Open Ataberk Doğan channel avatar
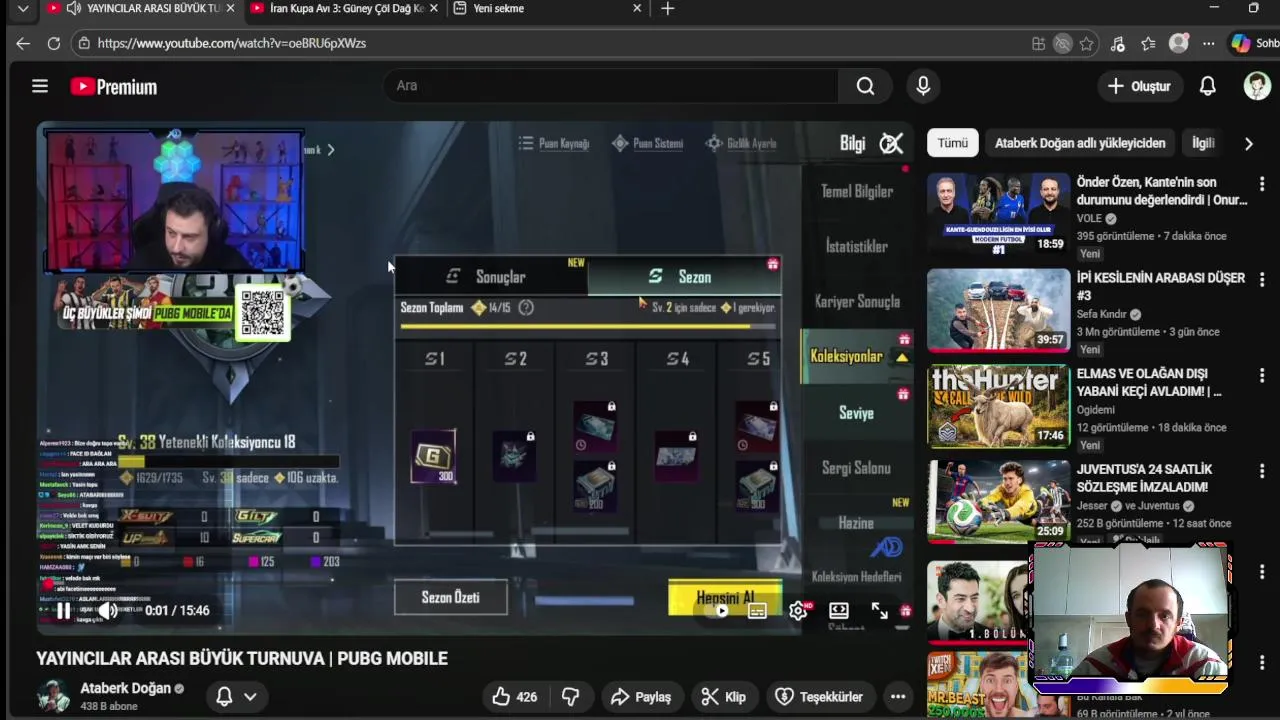This screenshot has width=1280, height=720. coord(53,696)
